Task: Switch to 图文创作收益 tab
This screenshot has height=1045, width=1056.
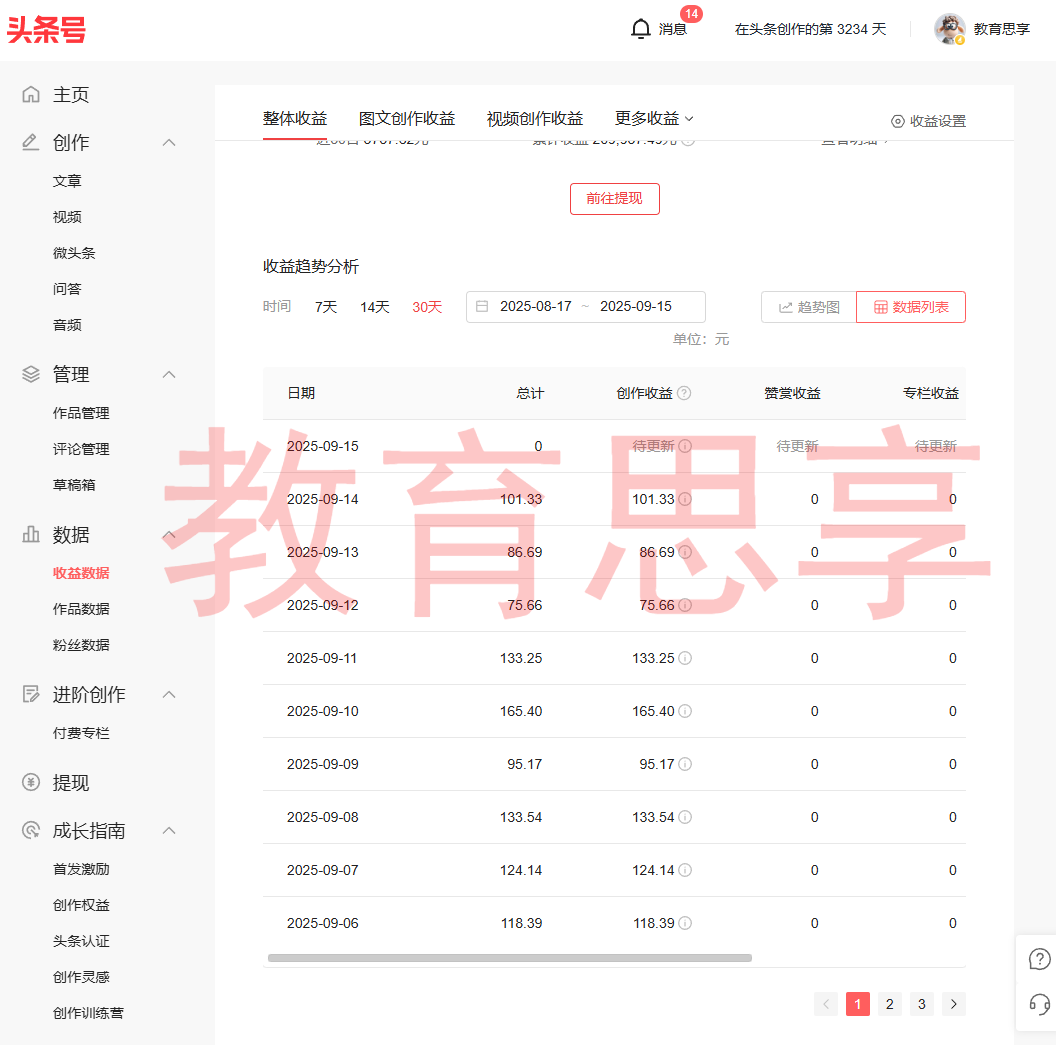Action: click(x=407, y=118)
